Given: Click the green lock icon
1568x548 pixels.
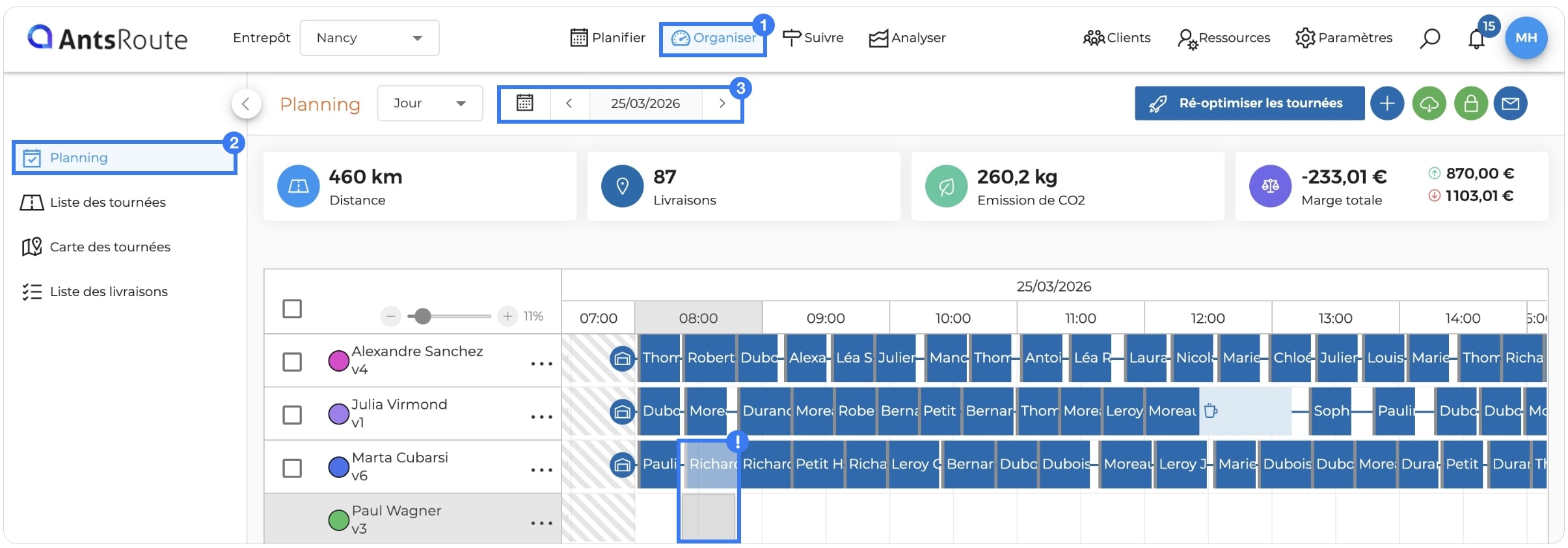Looking at the screenshot, I should [x=1470, y=103].
